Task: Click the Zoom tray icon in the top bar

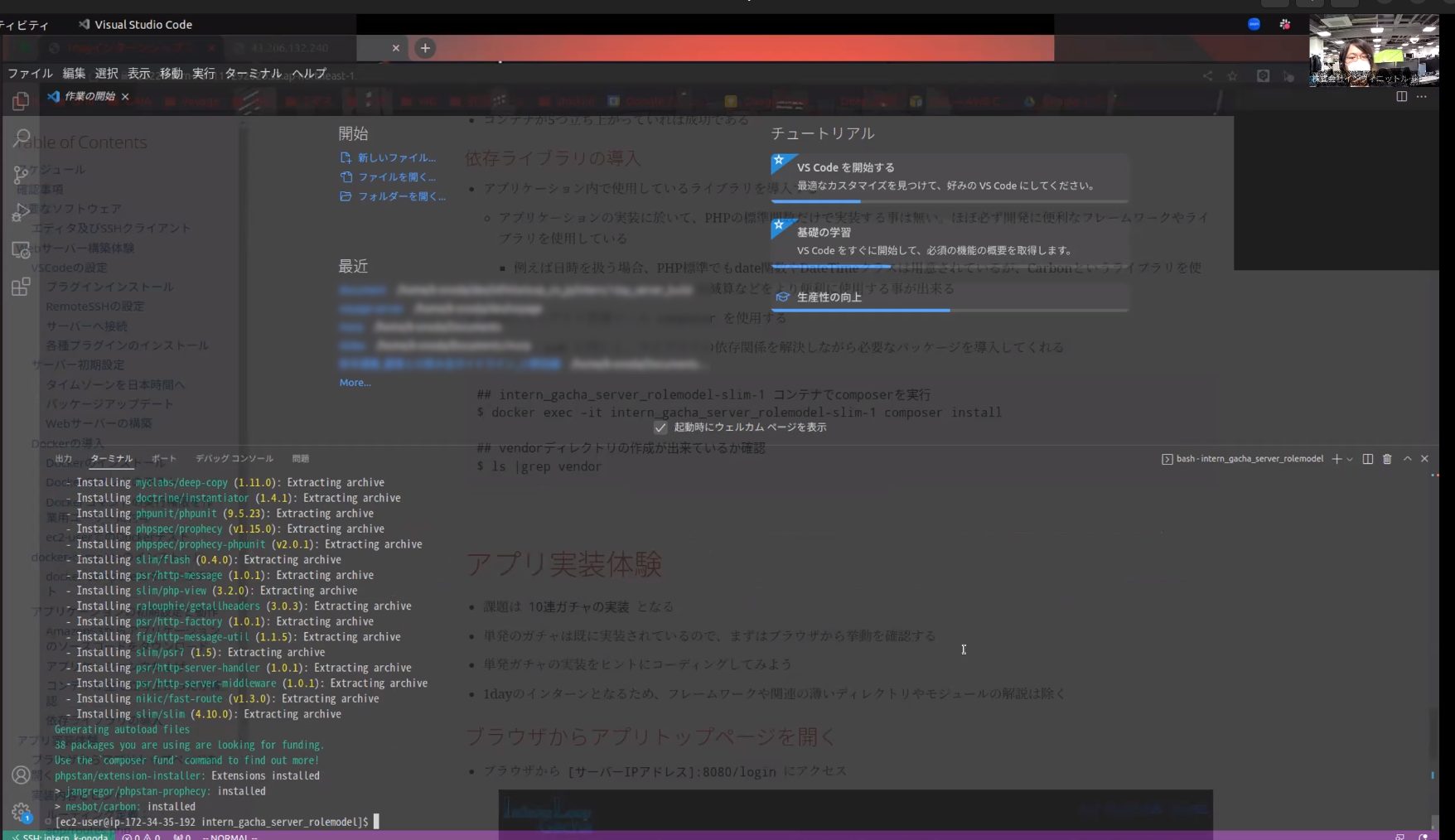Action: coord(1254,24)
